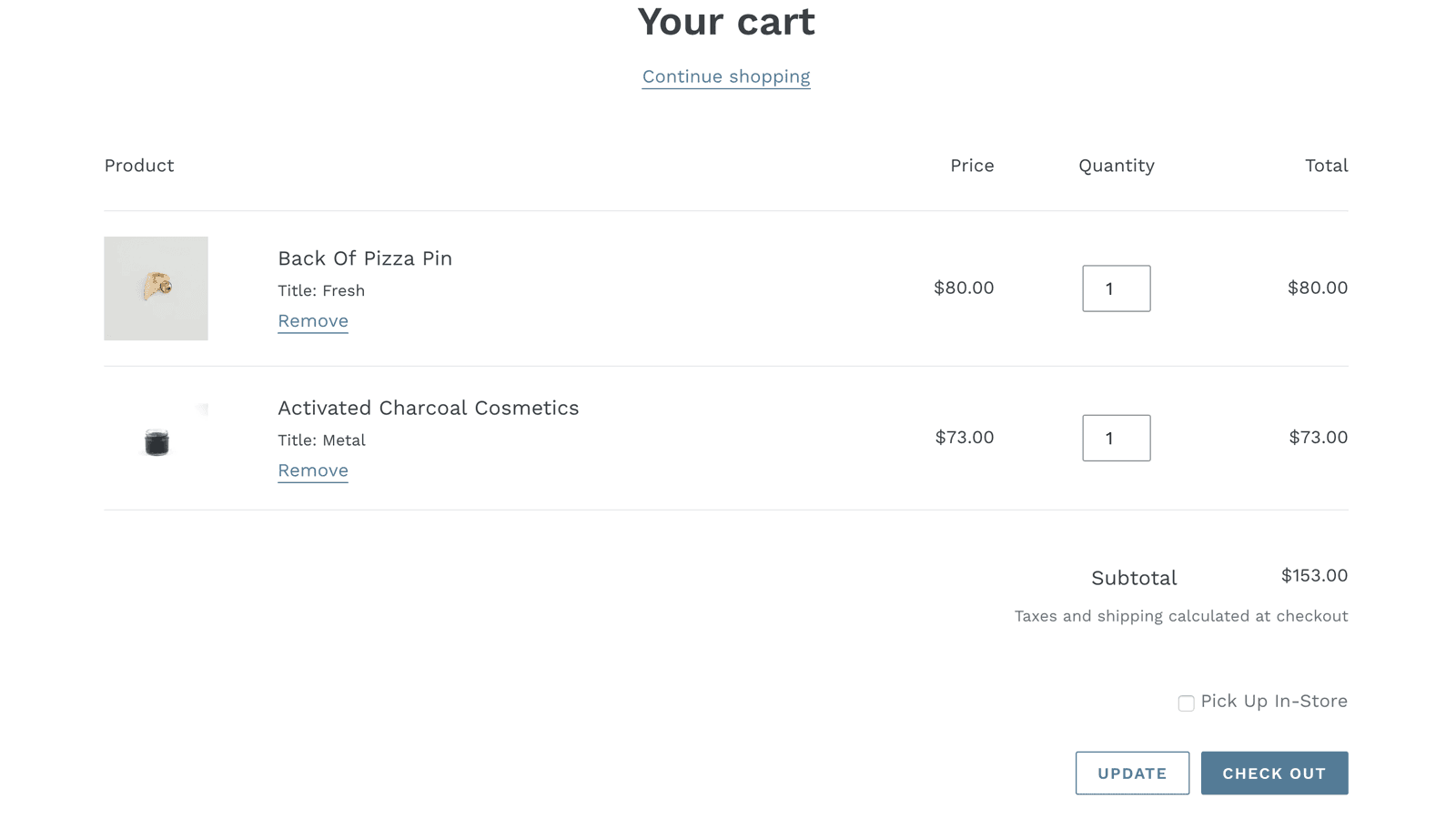Focus the Back Of Pizza Pin quantity field
The image size is (1456, 819).
(x=1116, y=288)
